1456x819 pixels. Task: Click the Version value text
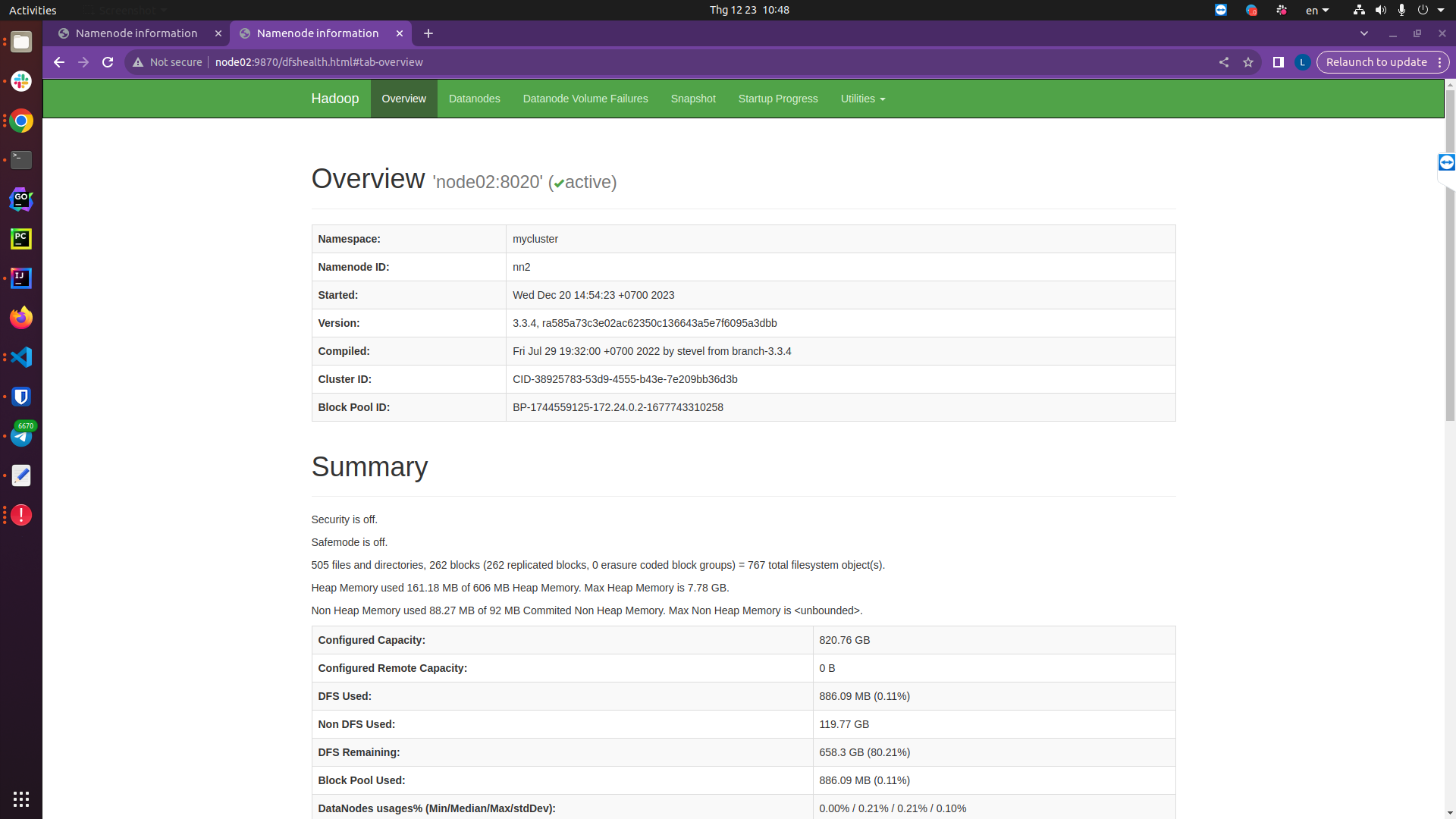645,323
